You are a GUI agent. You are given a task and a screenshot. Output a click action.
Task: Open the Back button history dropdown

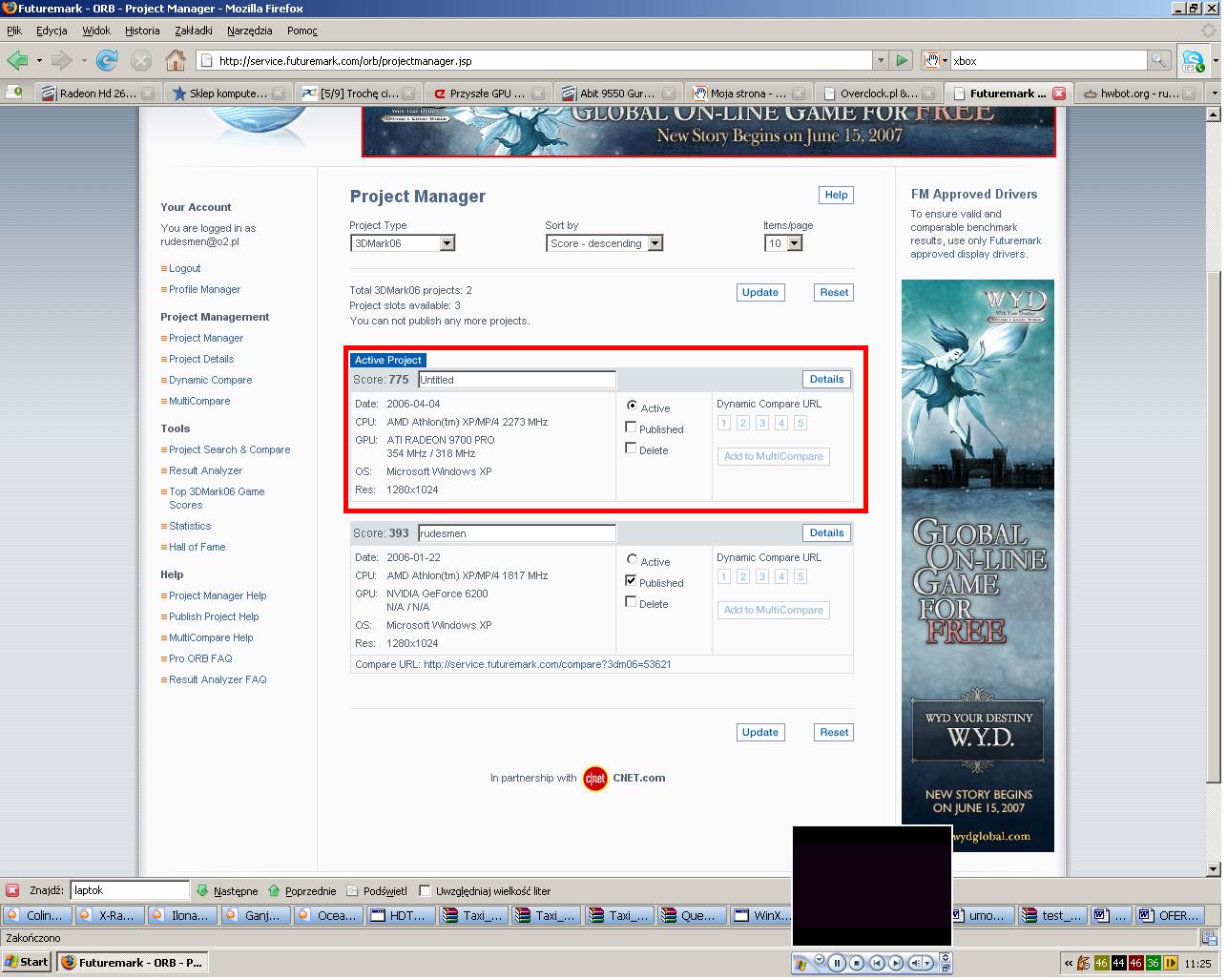click(x=39, y=60)
